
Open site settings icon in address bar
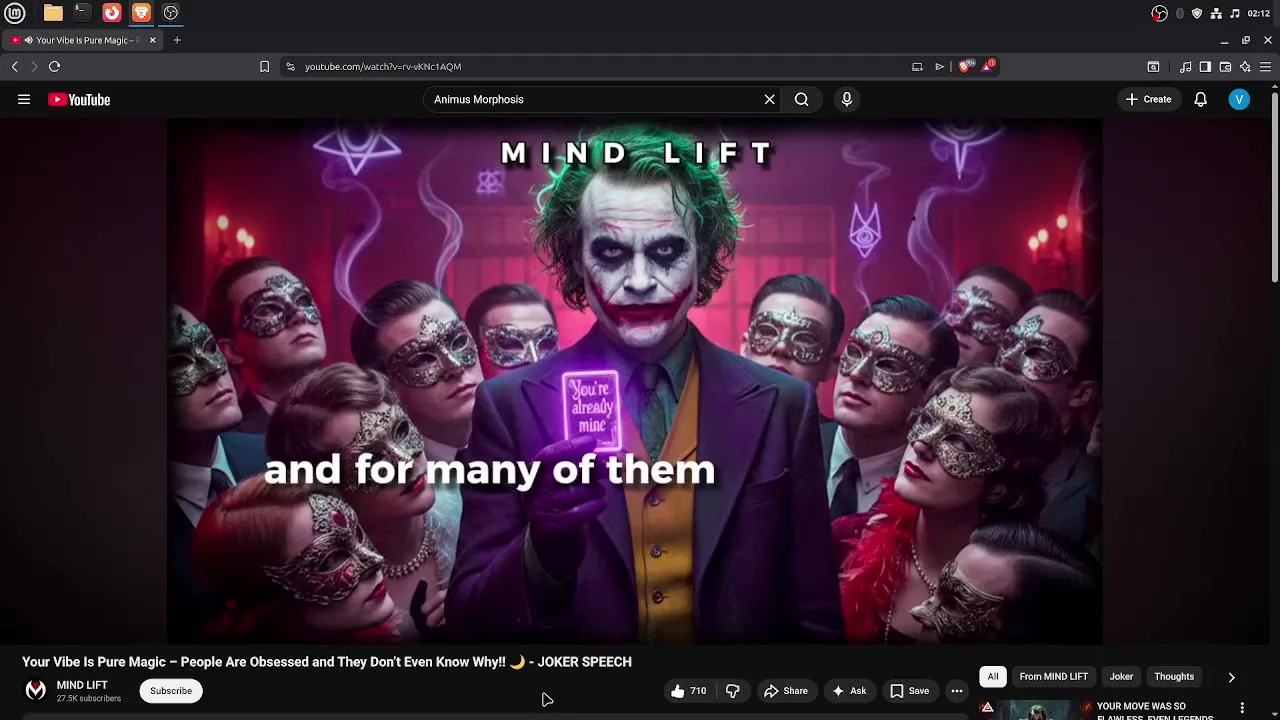click(x=290, y=66)
